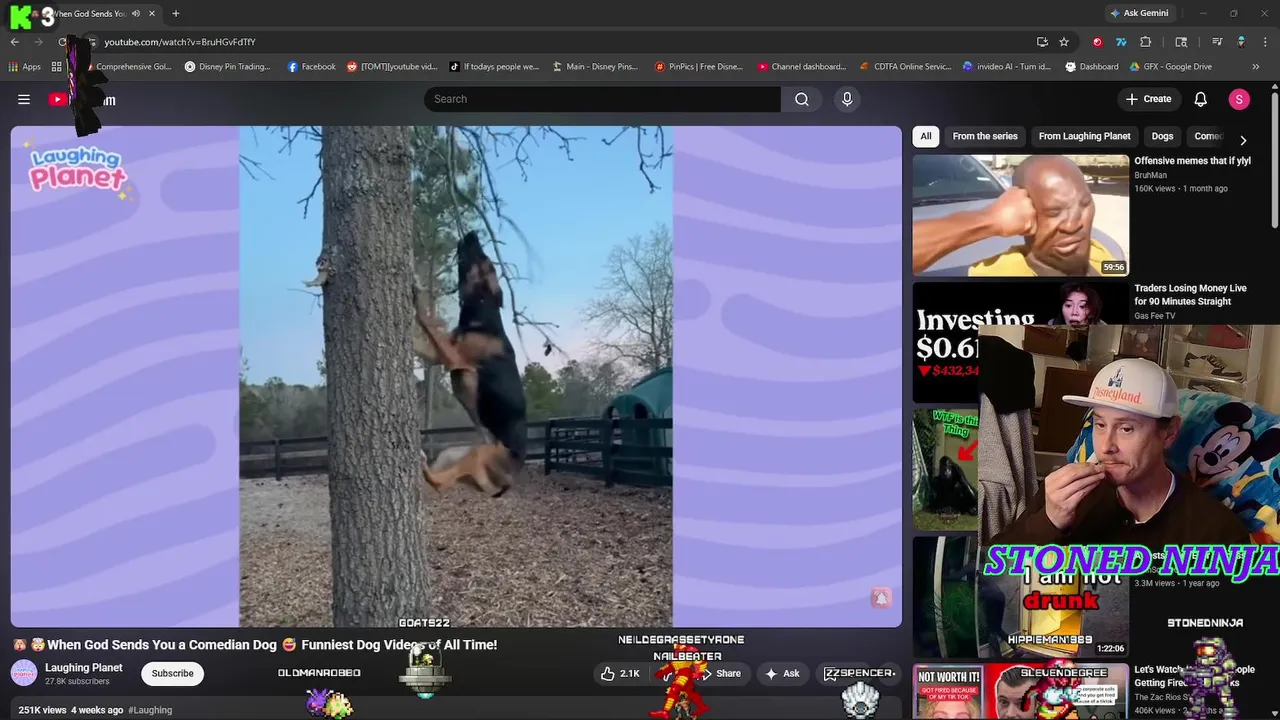The height and width of the screenshot is (720, 1280).
Task: Select the All filter chip
Action: tap(926, 136)
